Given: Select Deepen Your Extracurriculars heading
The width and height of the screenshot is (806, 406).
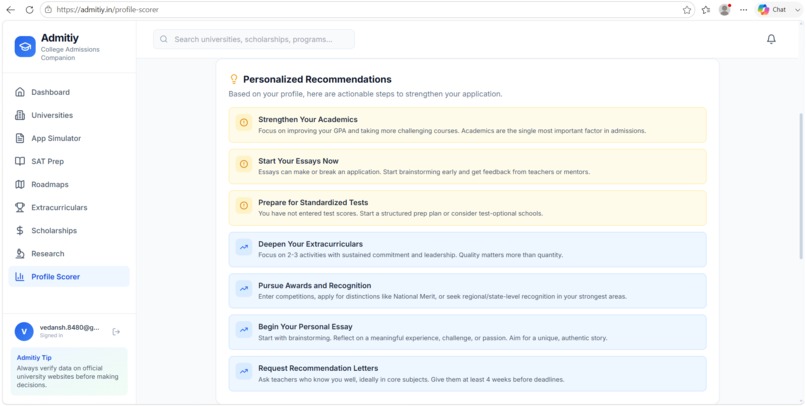Looking at the screenshot, I should click(310, 244).
